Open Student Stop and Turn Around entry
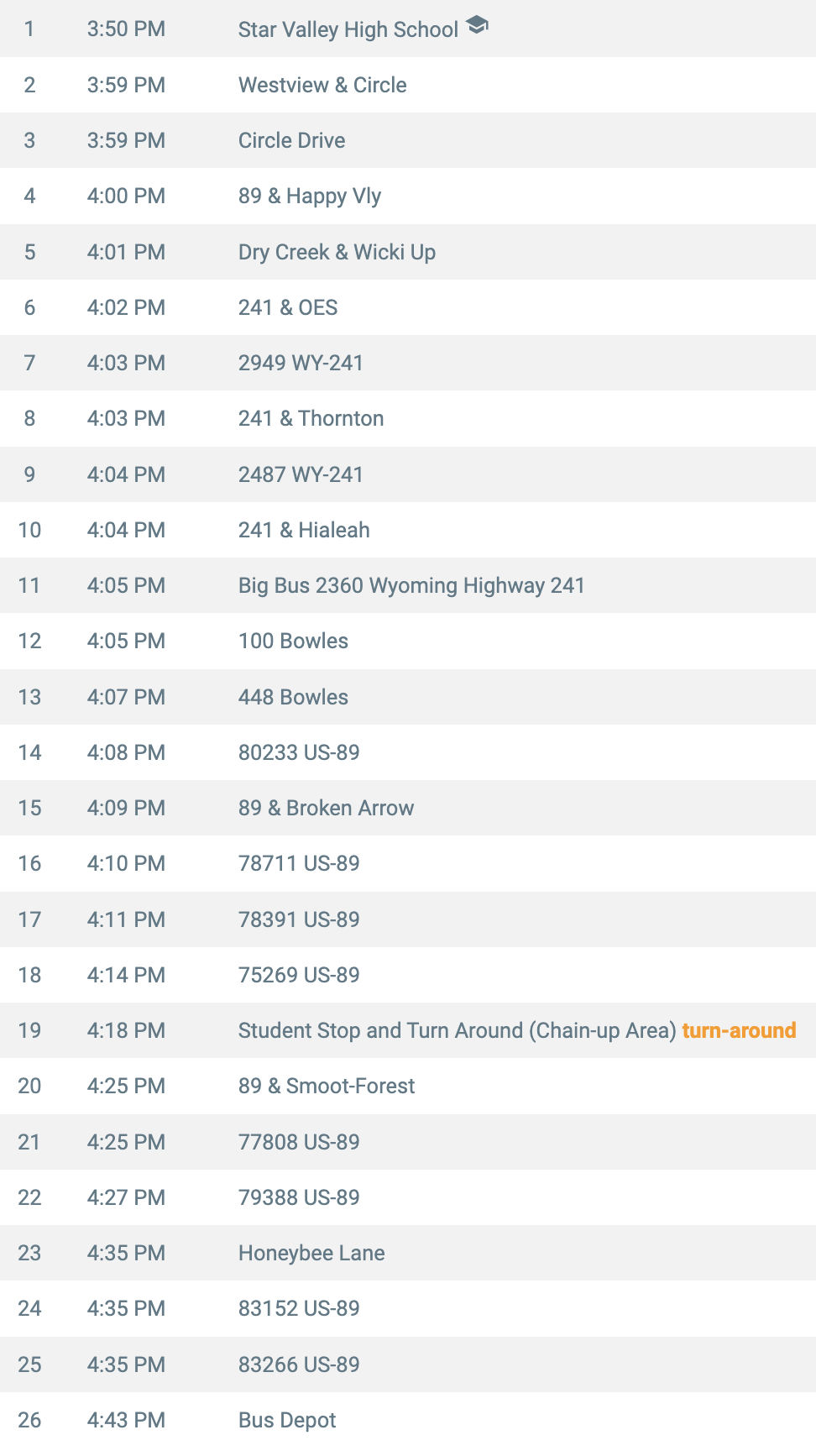The image size is (816, 1456). click(x=408, y=1030)
